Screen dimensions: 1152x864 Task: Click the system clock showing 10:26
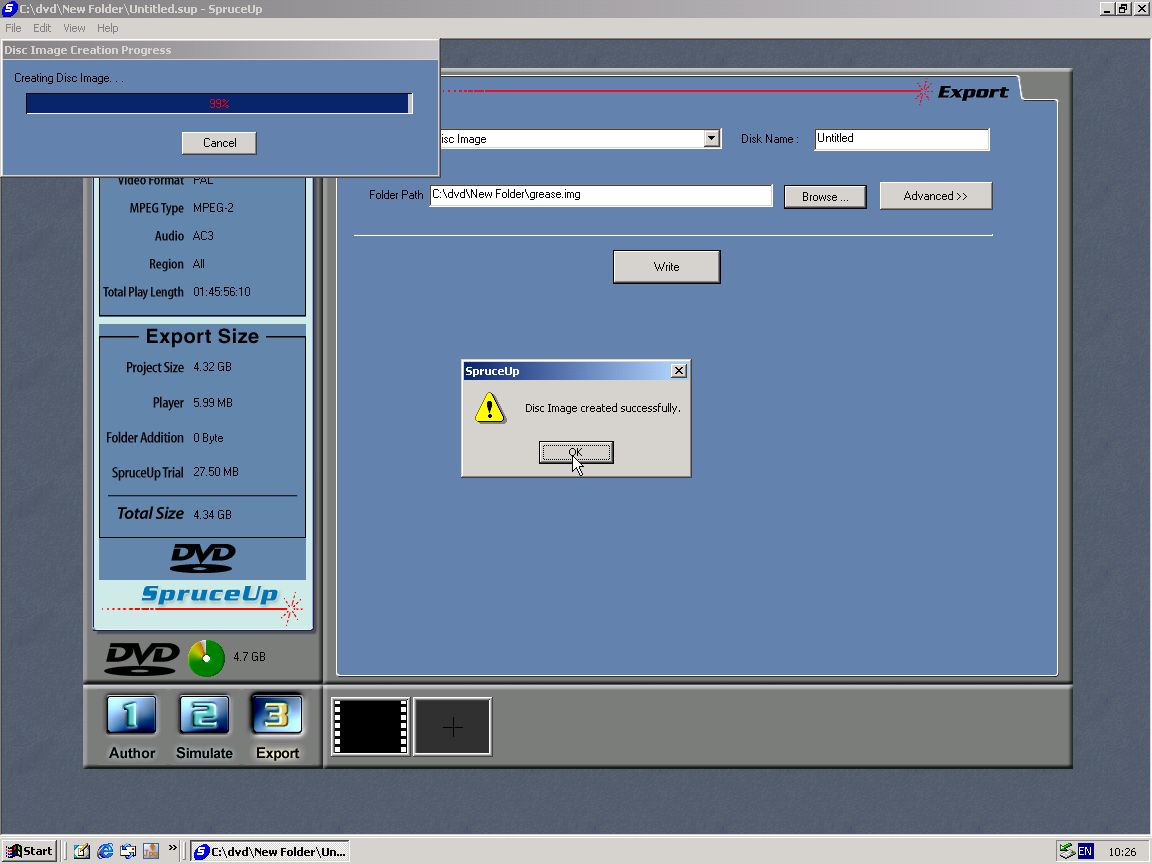tap(1123, 852)
